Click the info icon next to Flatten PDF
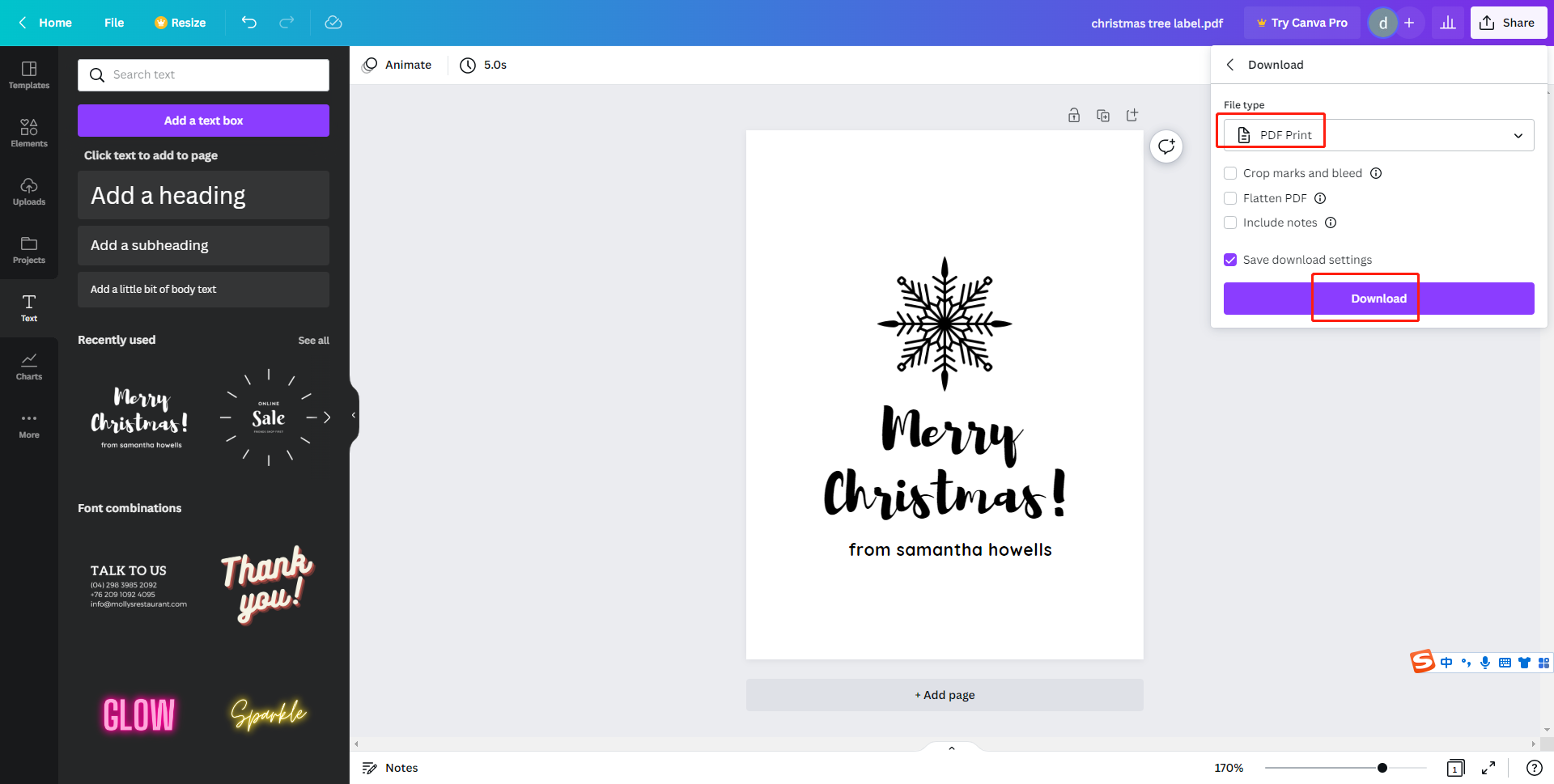 1320,198
